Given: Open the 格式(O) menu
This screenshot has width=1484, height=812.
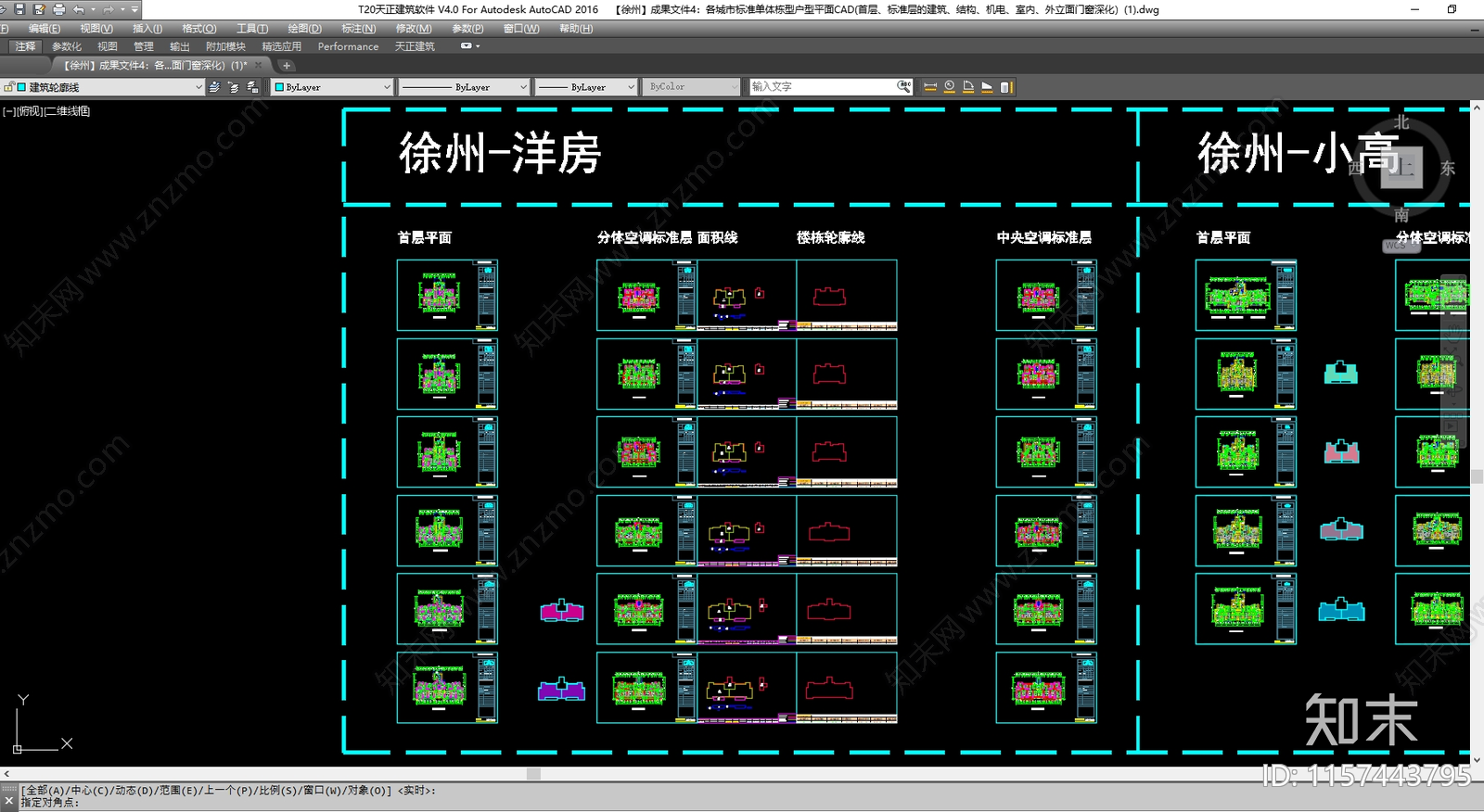Looking at the screenshot, I should click(199, 29).
